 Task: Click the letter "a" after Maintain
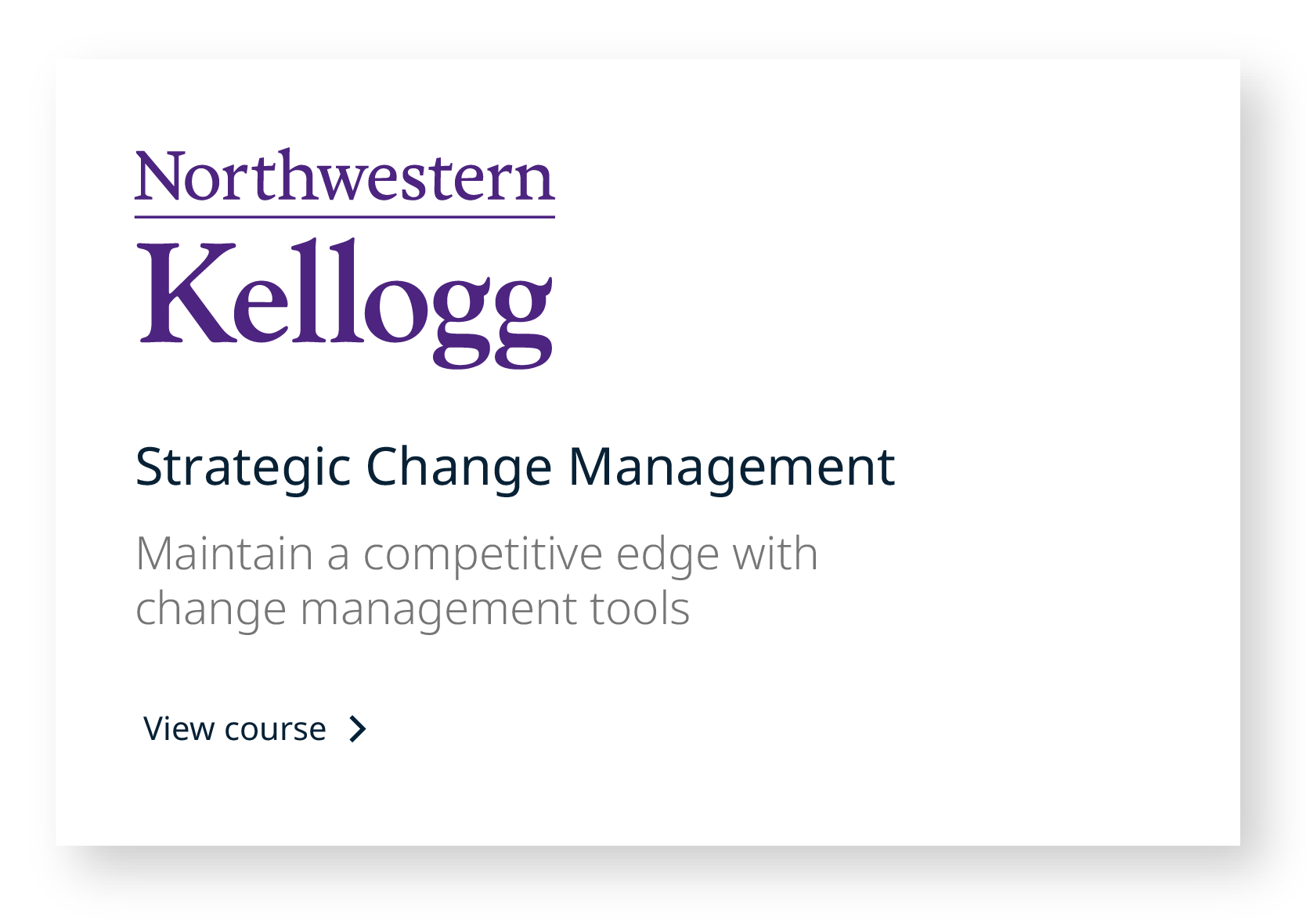(x=338, y=555)
